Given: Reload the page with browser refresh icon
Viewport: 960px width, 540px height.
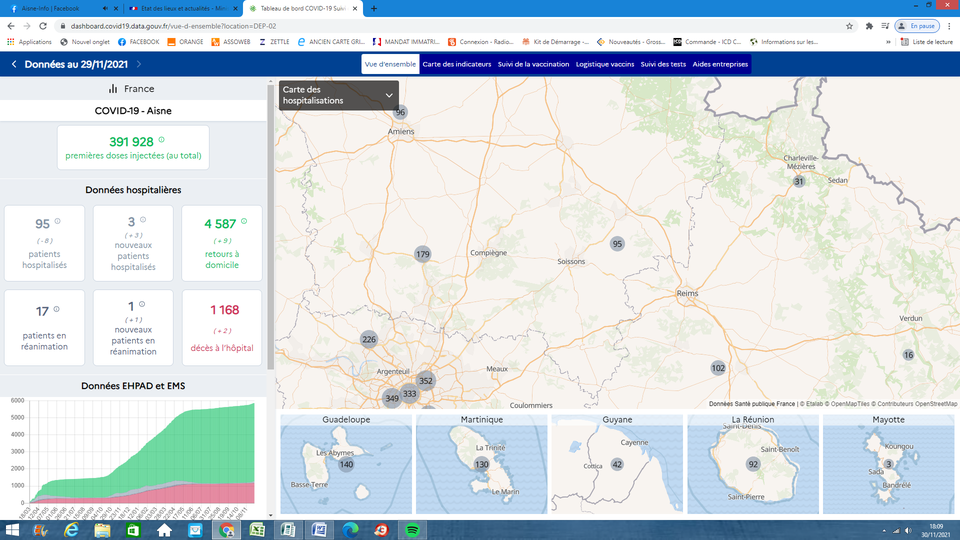Looking at the screenshot, I should [42, 25].
